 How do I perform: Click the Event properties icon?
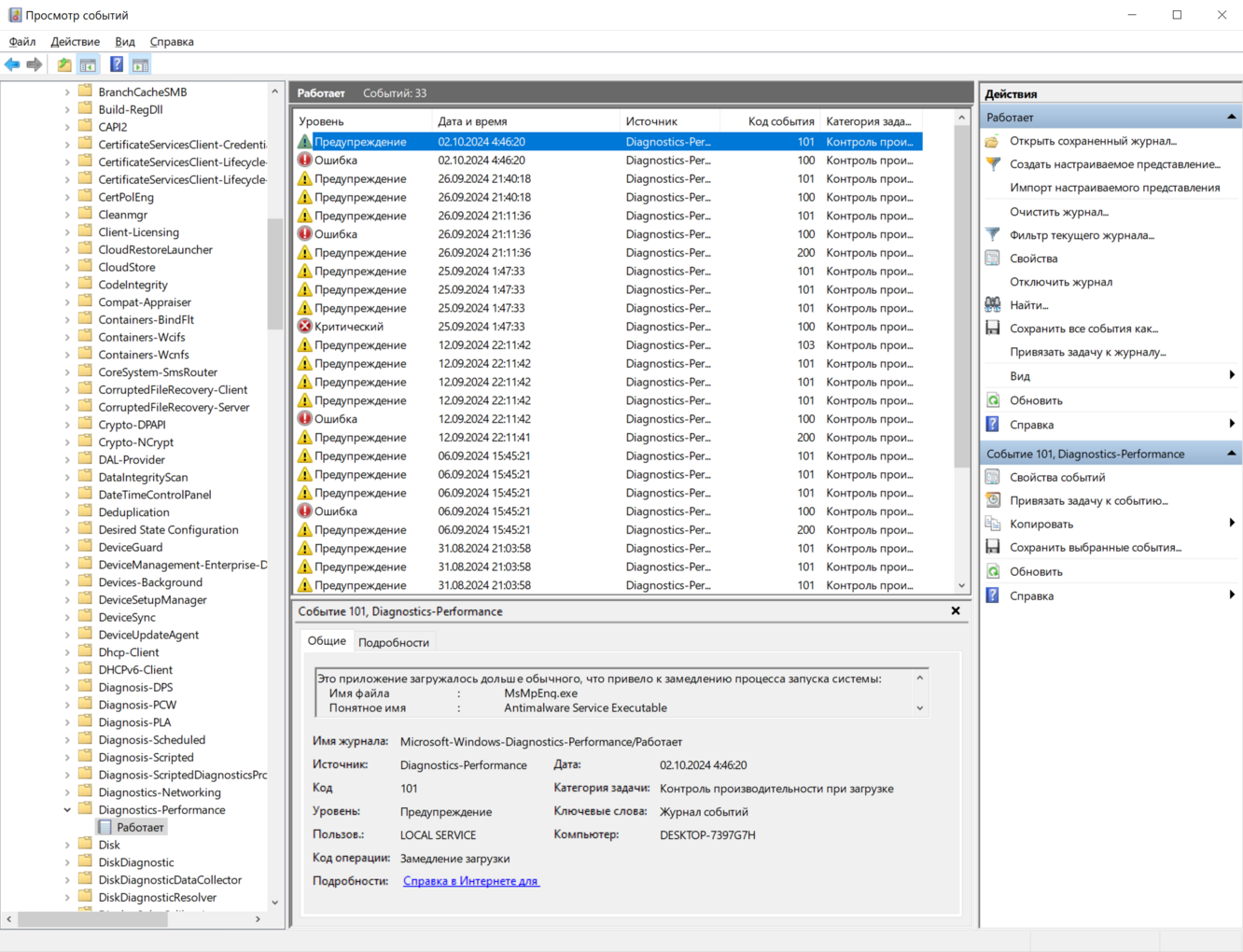(993, 477)
